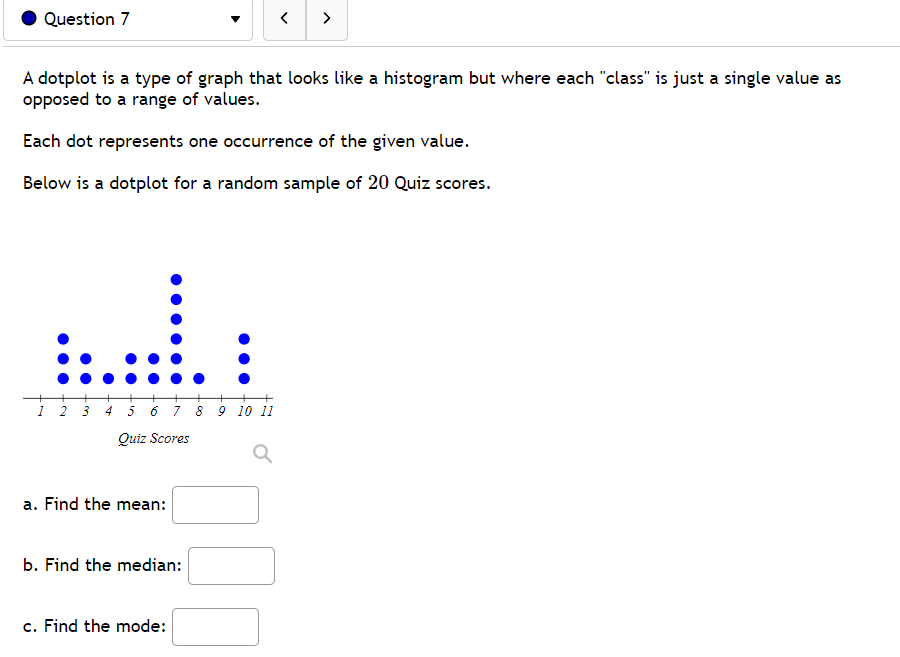Click the median answer input box
The width and height of the screenshot is (900, 657).
231,565
